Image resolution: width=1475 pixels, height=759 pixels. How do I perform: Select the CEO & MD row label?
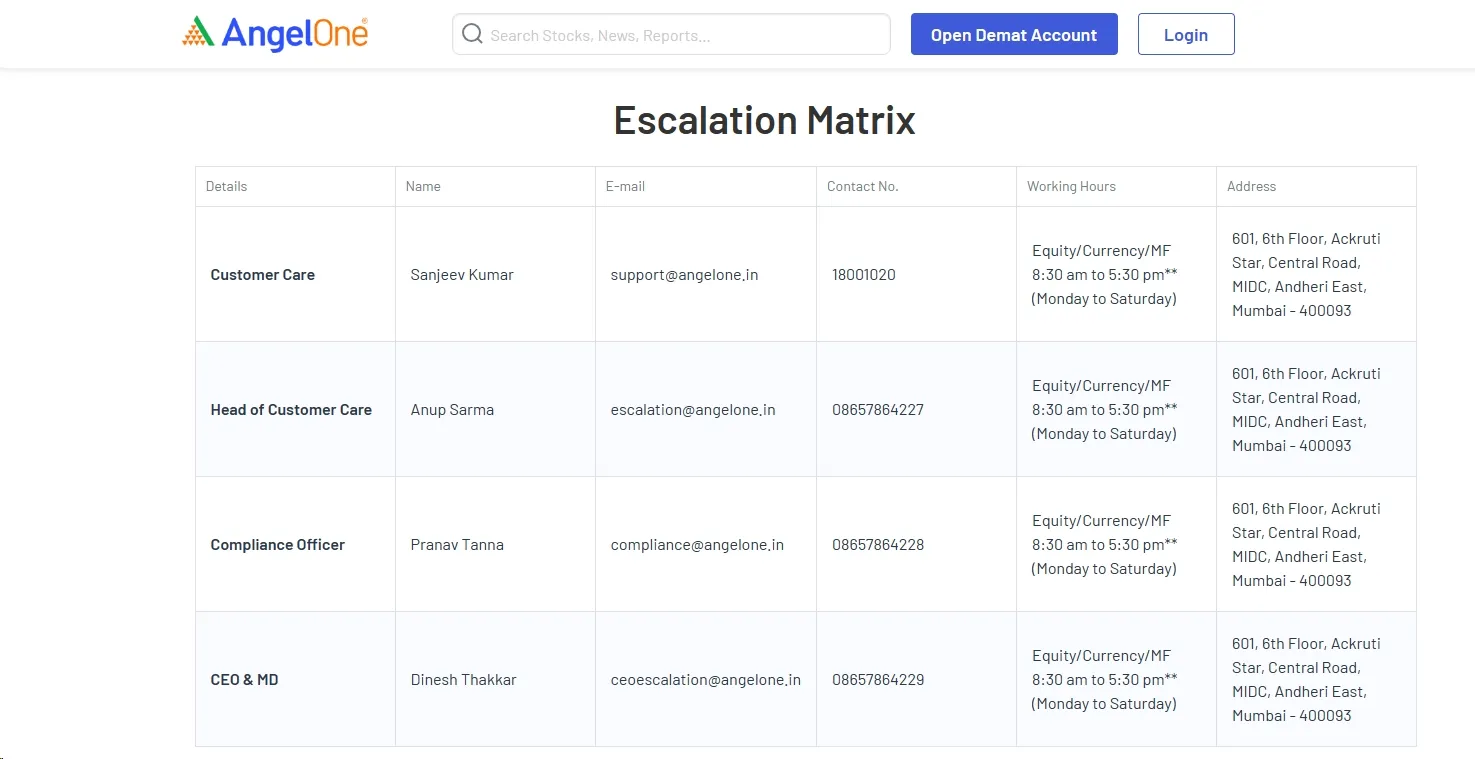pos(244,680)
